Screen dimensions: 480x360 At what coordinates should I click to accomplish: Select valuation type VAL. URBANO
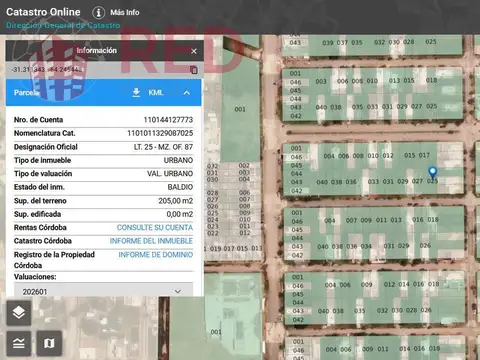tap(170, 174)
